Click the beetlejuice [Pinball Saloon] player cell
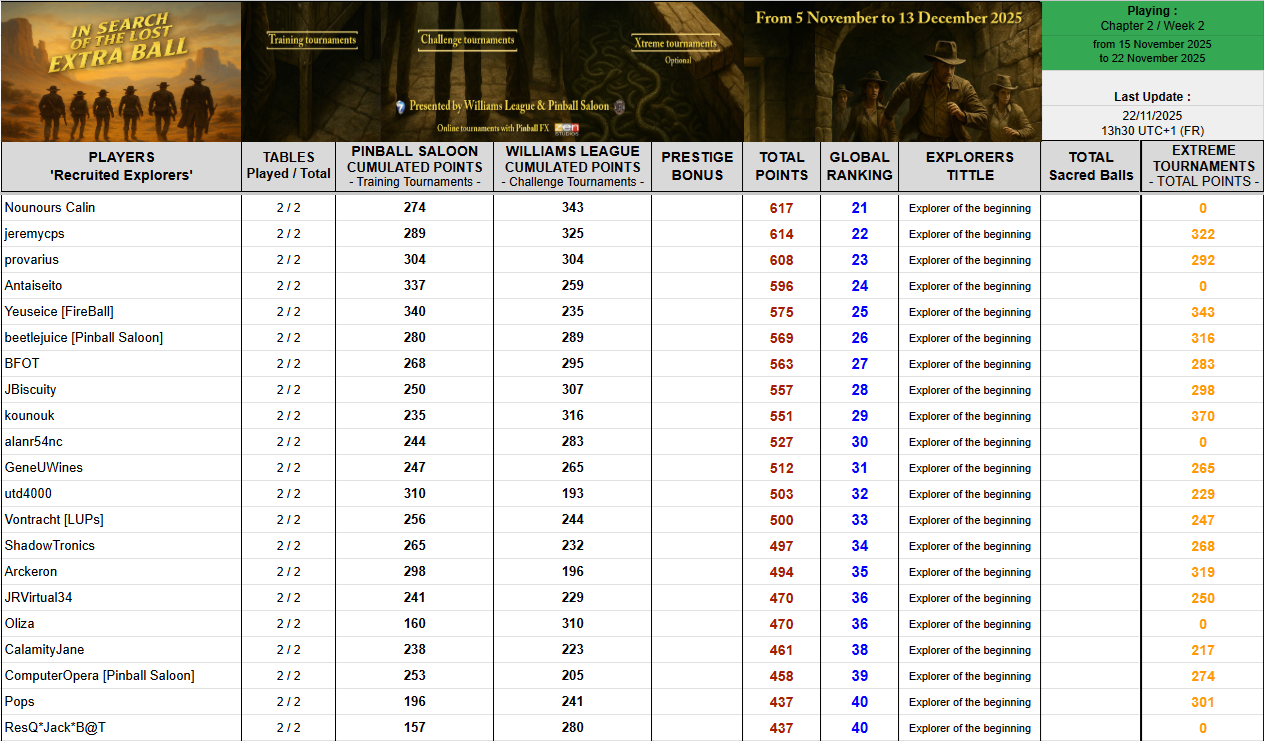Screen dimensions: 1264x741 coord(84,338)
